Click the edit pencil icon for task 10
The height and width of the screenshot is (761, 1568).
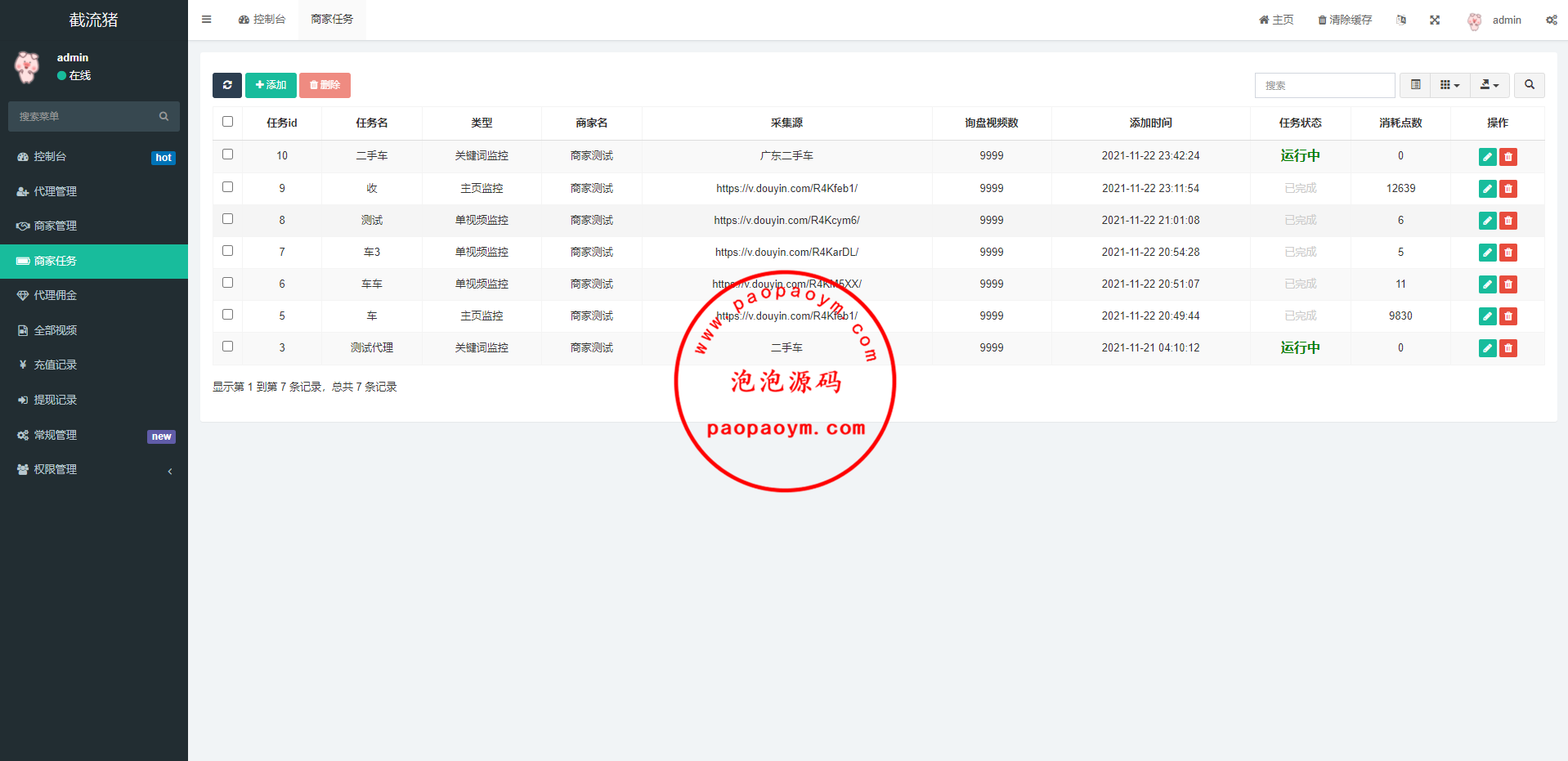[1487, 157]
